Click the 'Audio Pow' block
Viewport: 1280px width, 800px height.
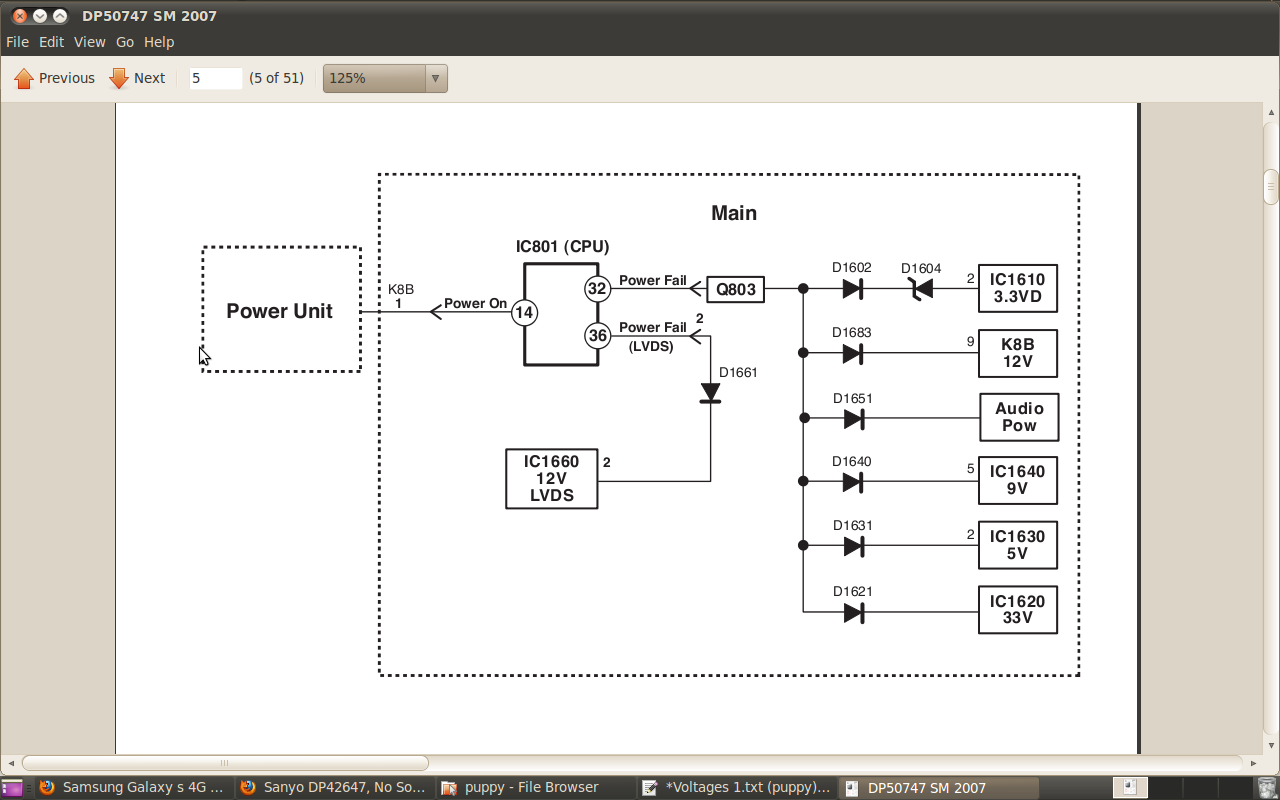coord(1019,417)
